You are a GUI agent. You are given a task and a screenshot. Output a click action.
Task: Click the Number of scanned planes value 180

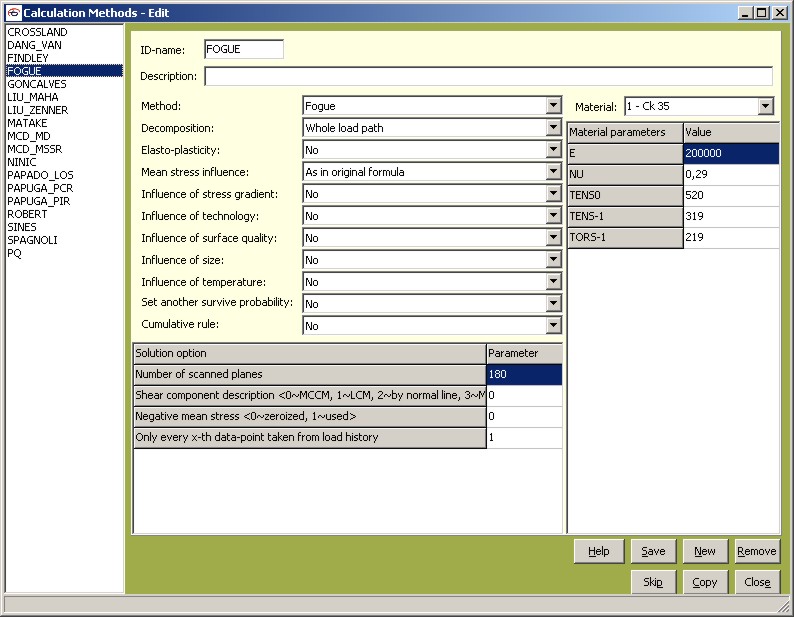click(524, 374)
